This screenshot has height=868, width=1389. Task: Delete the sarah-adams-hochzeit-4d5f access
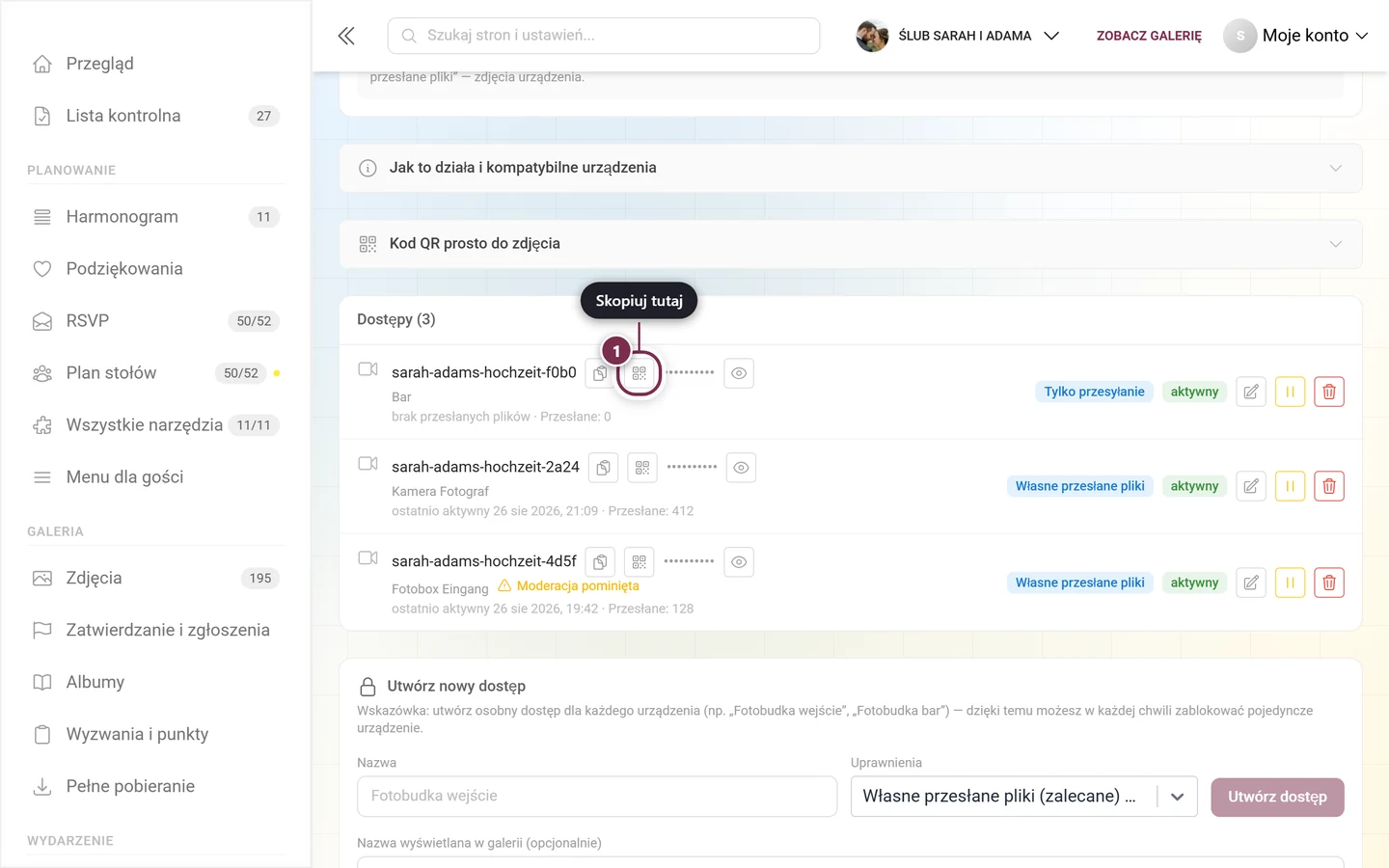(1329, 583)
